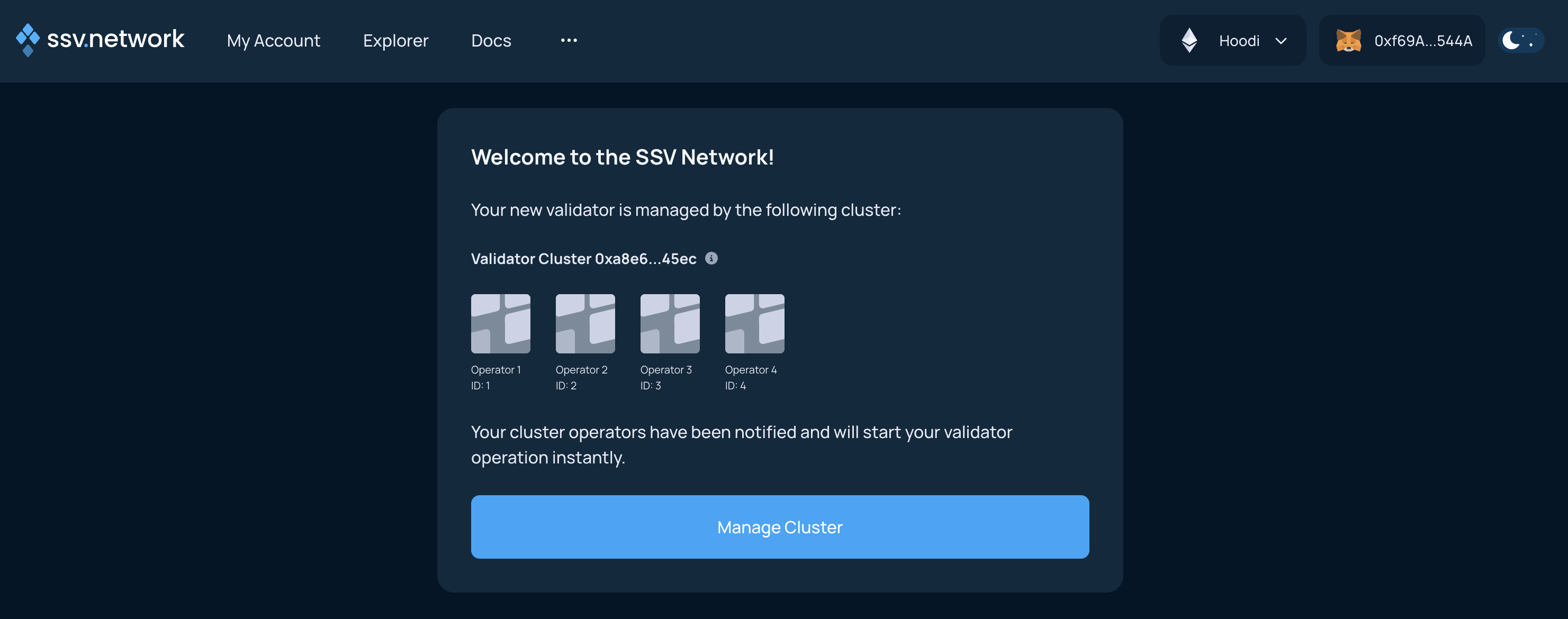Viewport: 1568px width, 619px height.
Task: Click the Validator Cluster 0xa8e6...45ec label
Action: point(583,258)
